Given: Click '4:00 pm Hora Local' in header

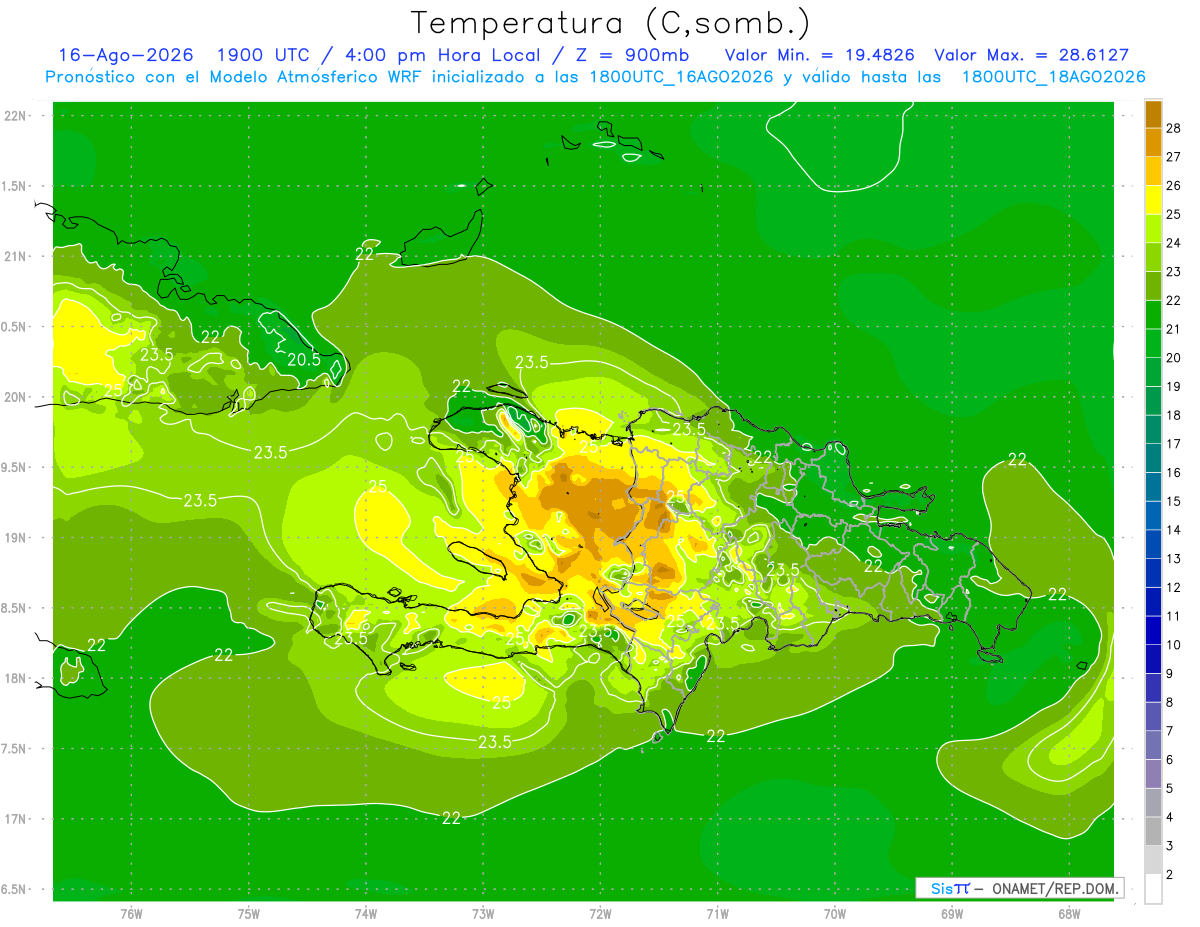Looking at the screenshot, I should [441, 55].
